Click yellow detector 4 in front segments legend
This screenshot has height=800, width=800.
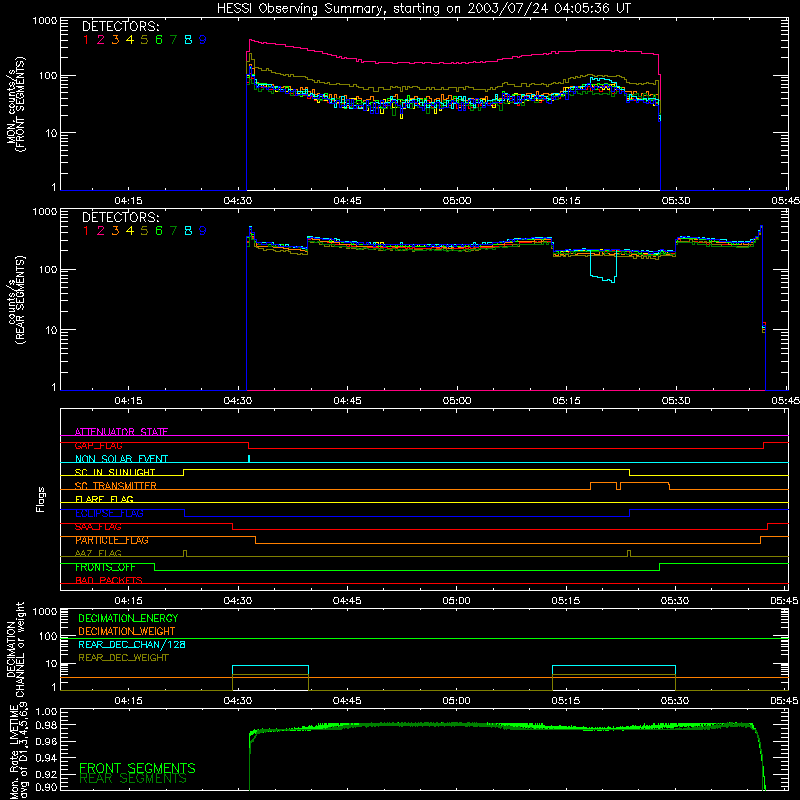click(x=130, y=39)
